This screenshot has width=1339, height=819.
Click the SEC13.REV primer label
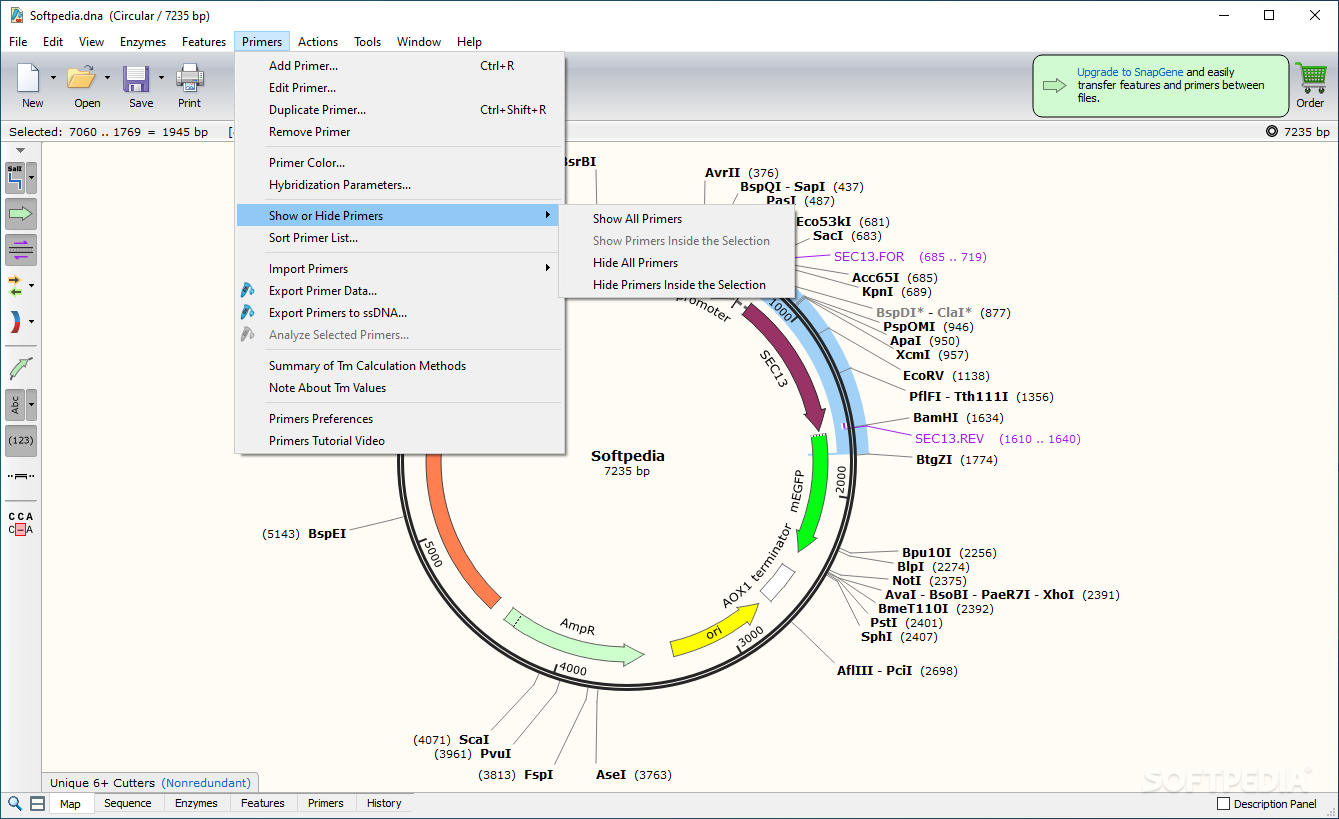pyautogui.click(x=949, y=439)
